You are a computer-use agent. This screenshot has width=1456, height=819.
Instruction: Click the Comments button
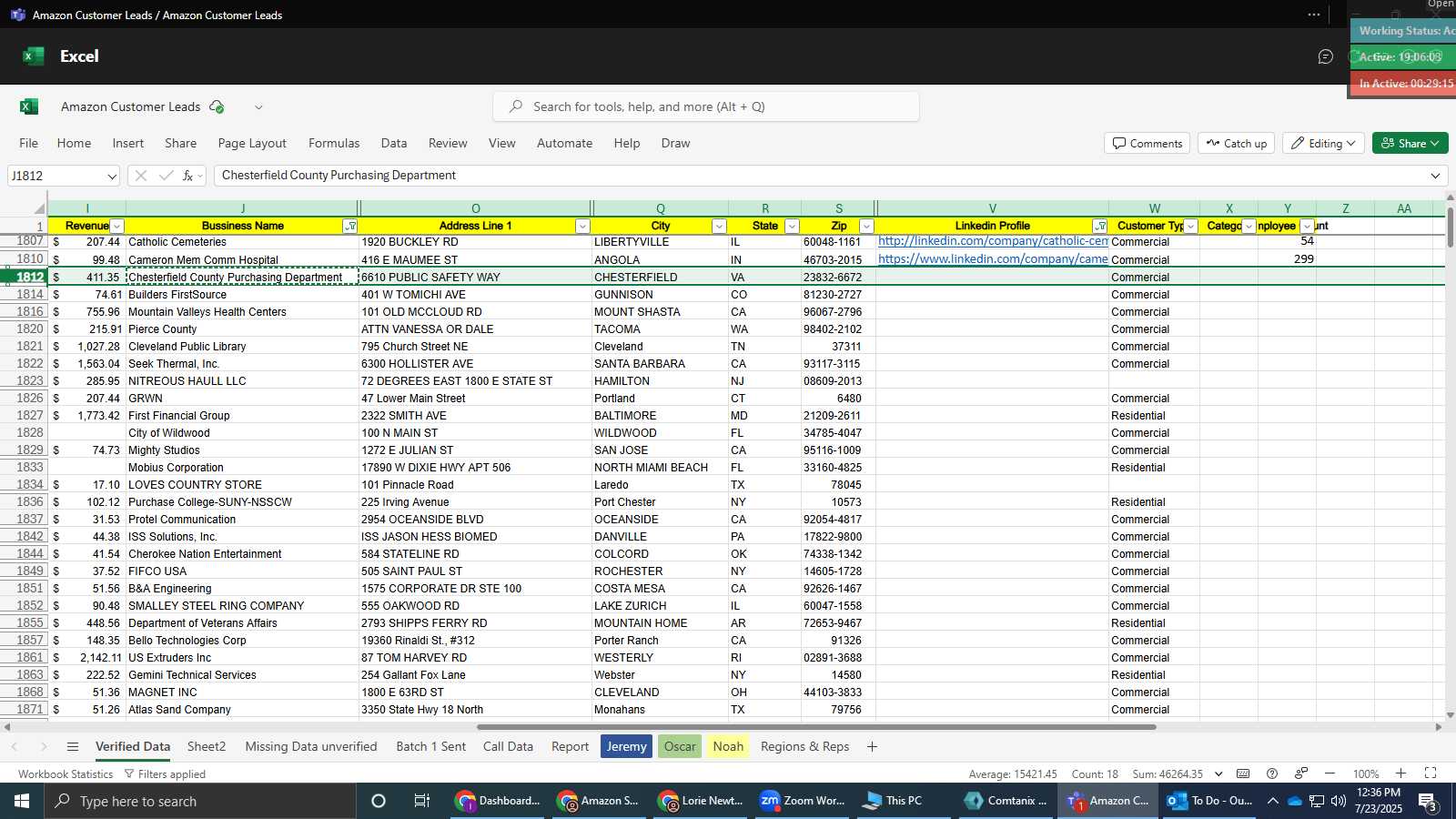click(1148, 143)
